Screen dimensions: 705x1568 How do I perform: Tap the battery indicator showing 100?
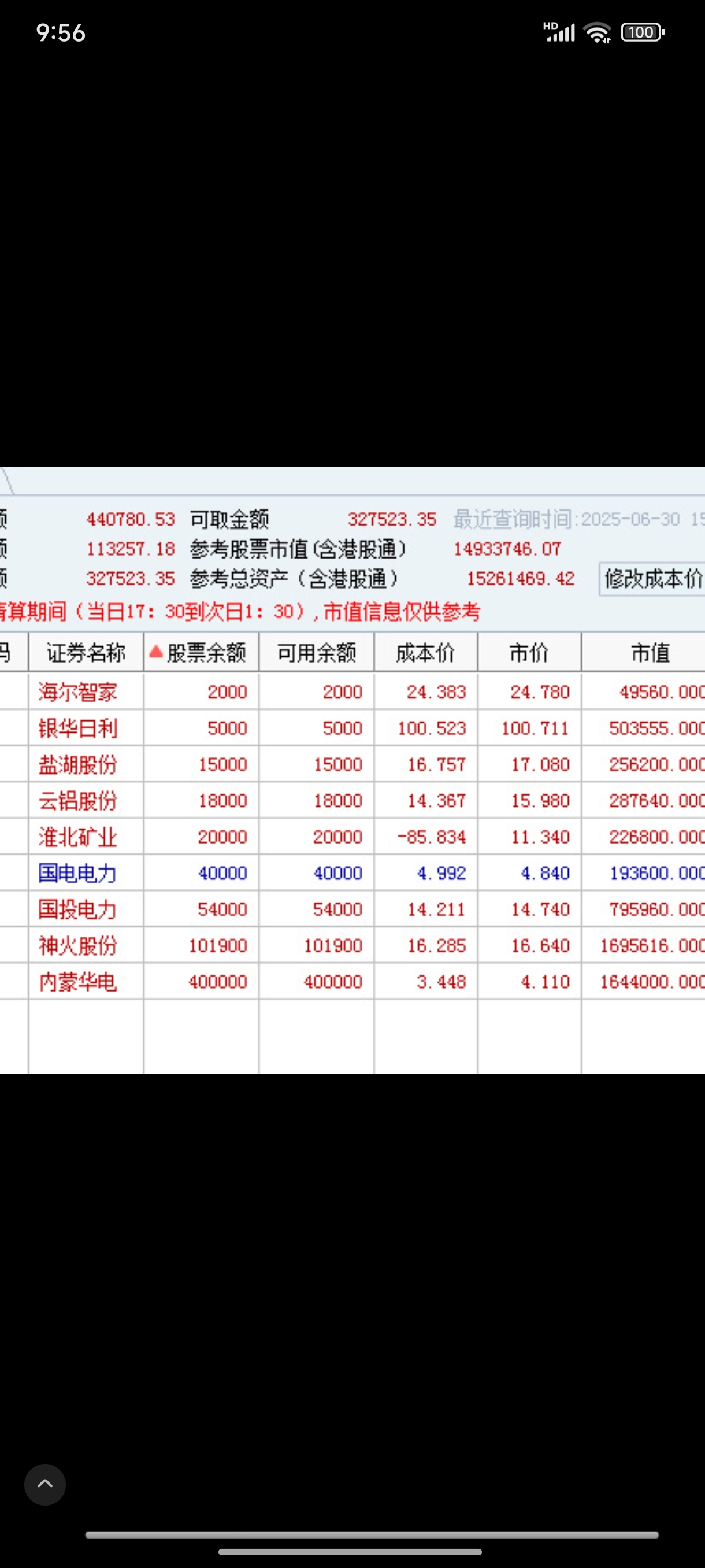643,32
